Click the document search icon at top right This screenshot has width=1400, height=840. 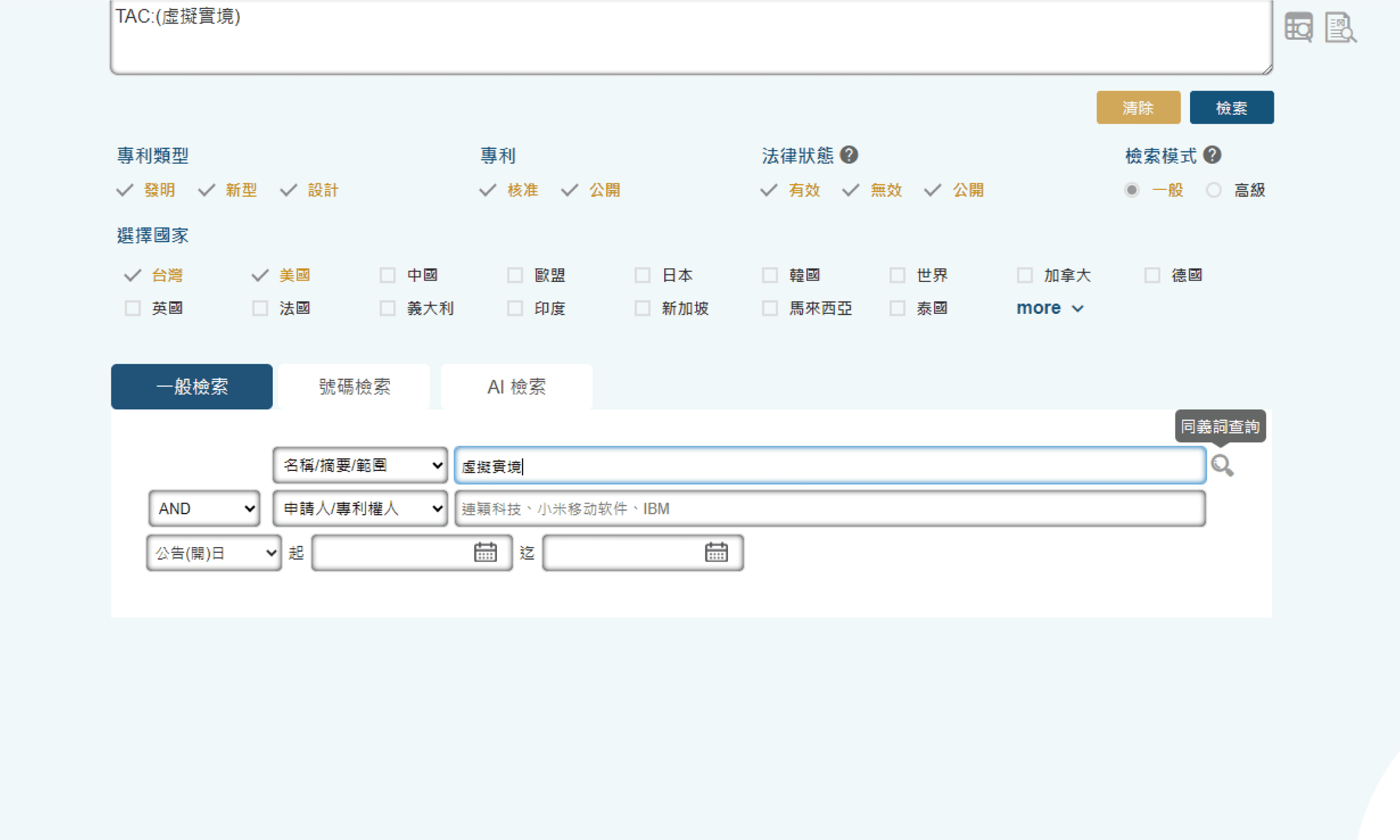tap(1340, 27)
